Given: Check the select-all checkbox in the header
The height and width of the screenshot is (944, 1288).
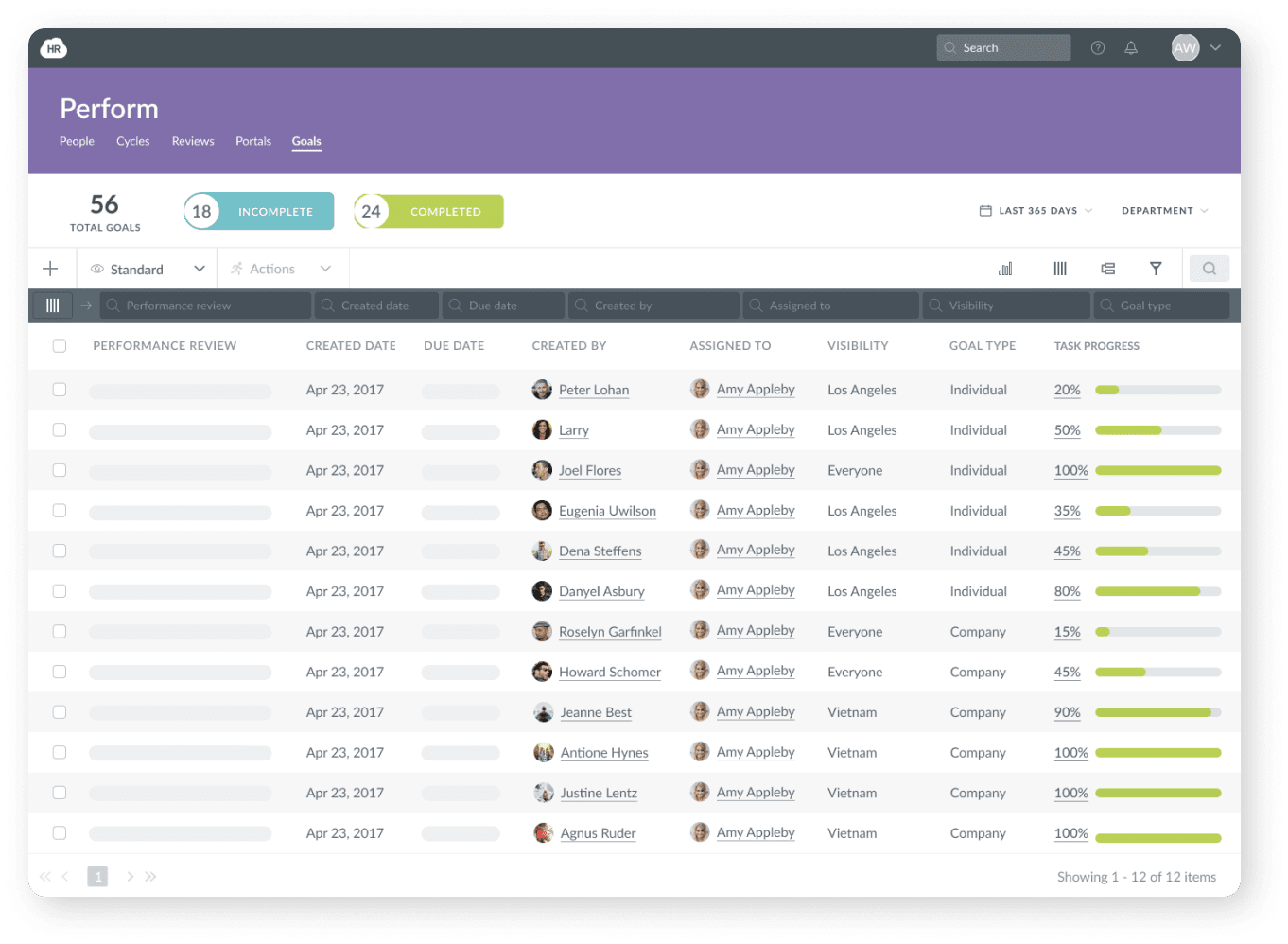Looking at the screenshot, I should (60, 345).
